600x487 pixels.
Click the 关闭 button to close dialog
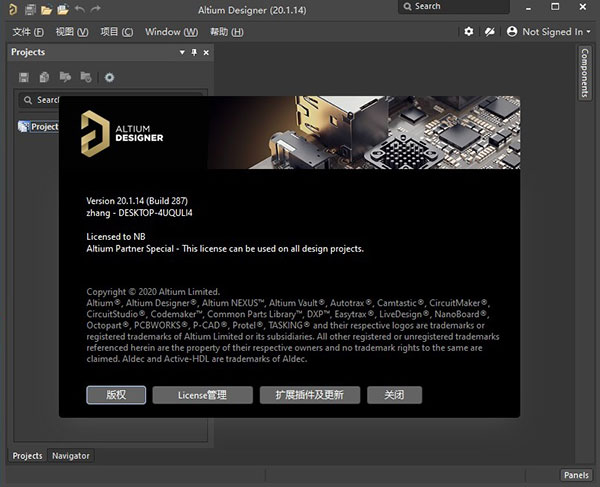[x=394, y=395]
